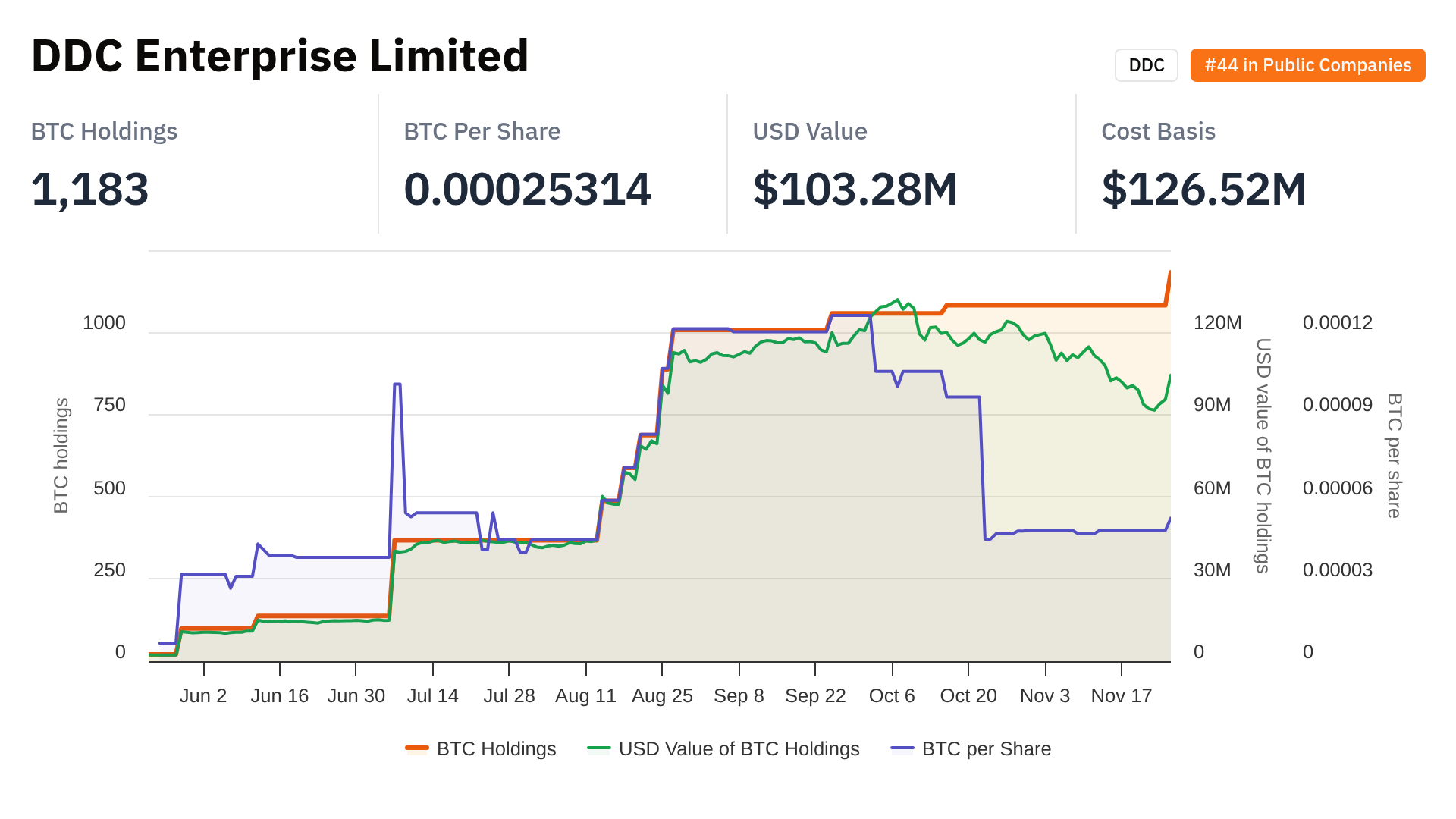Image resolution: width=1456 pixels, height=819 pixels.
Task: Click the Cost Basis $126.52M figure
Action: tap(1203, 189)
